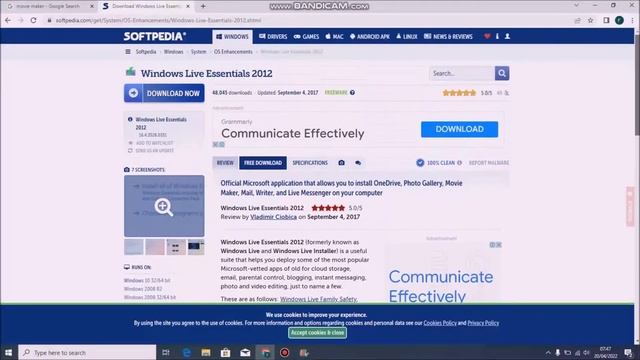Open the user account icon

507,36
